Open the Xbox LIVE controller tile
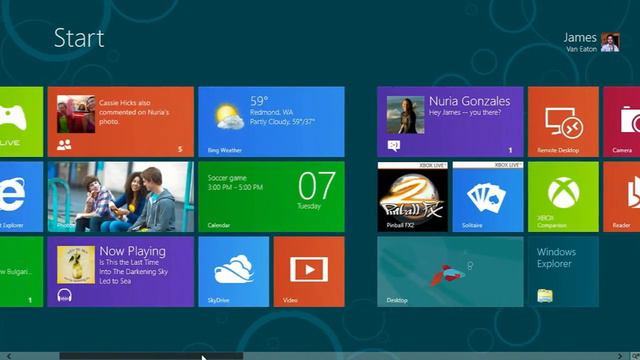 [x=21, y=122]
